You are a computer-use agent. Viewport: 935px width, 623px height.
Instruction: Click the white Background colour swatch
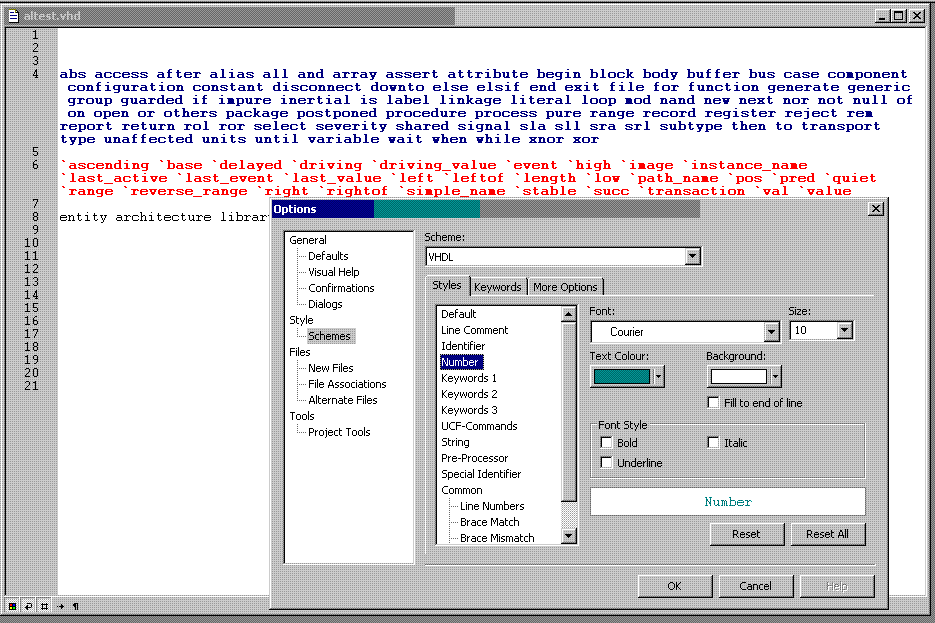pos(738,376)
